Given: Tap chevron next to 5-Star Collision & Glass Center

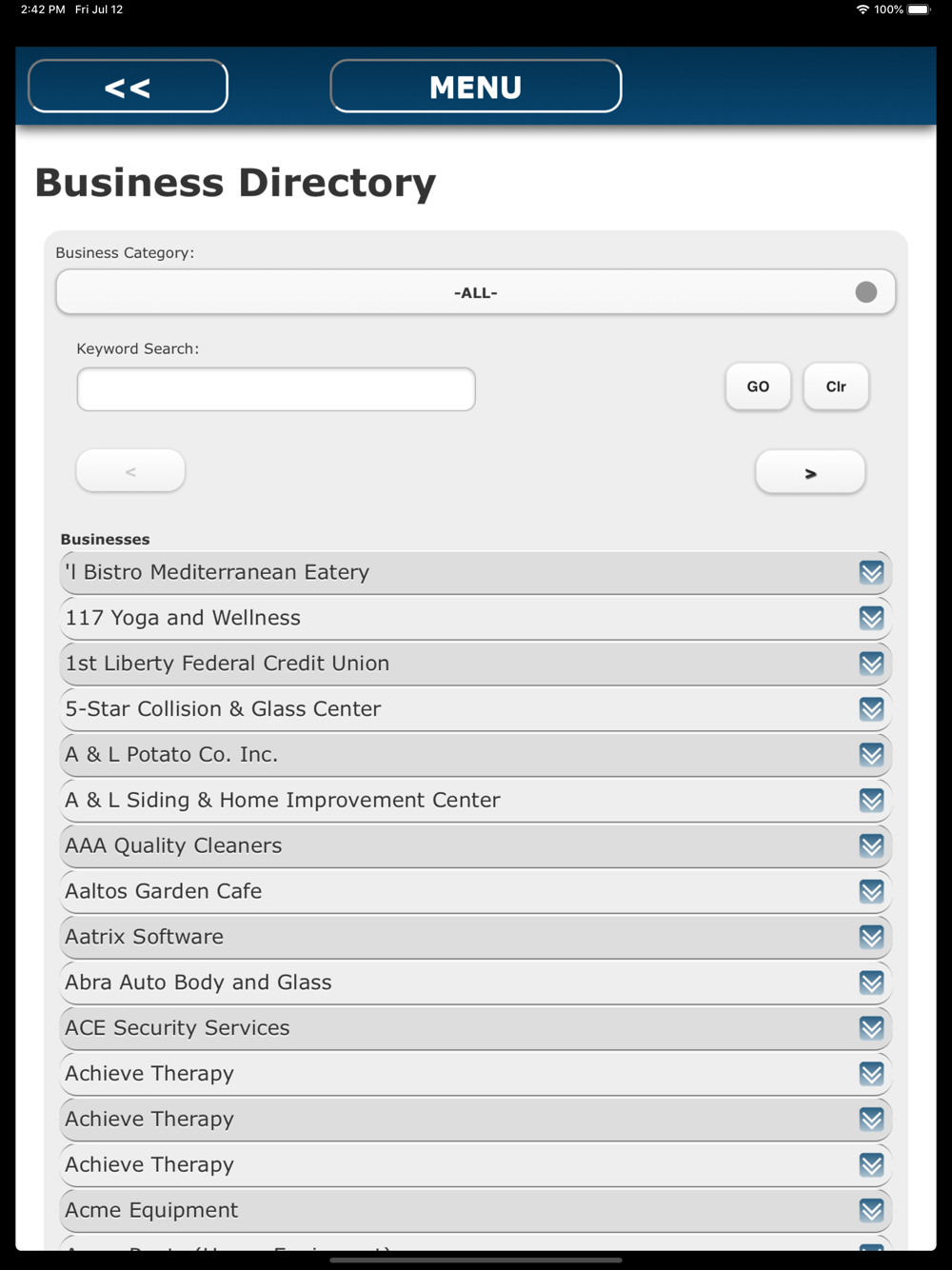Looking at the screenshot, I should 871,709.
